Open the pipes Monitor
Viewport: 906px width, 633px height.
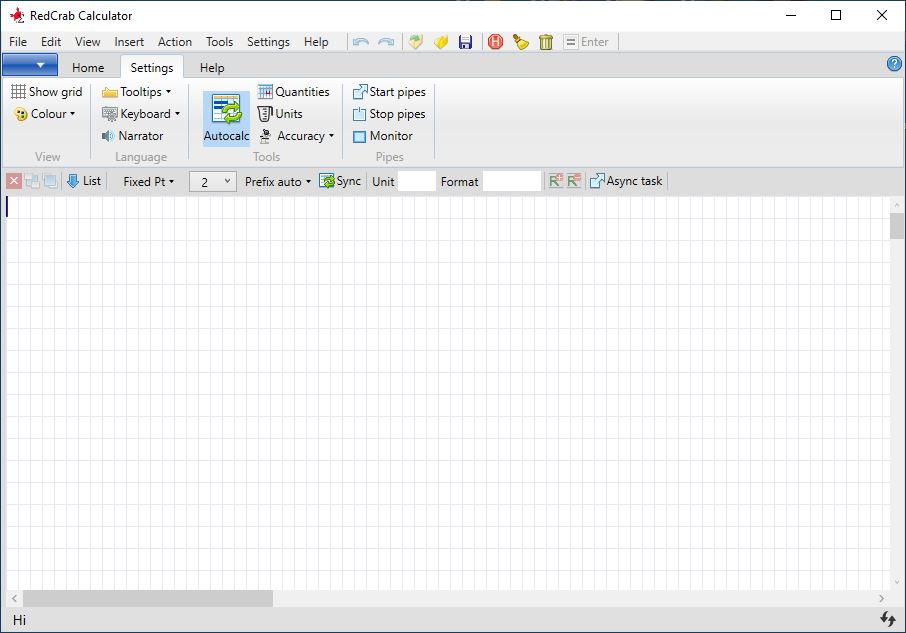point(383,136)
